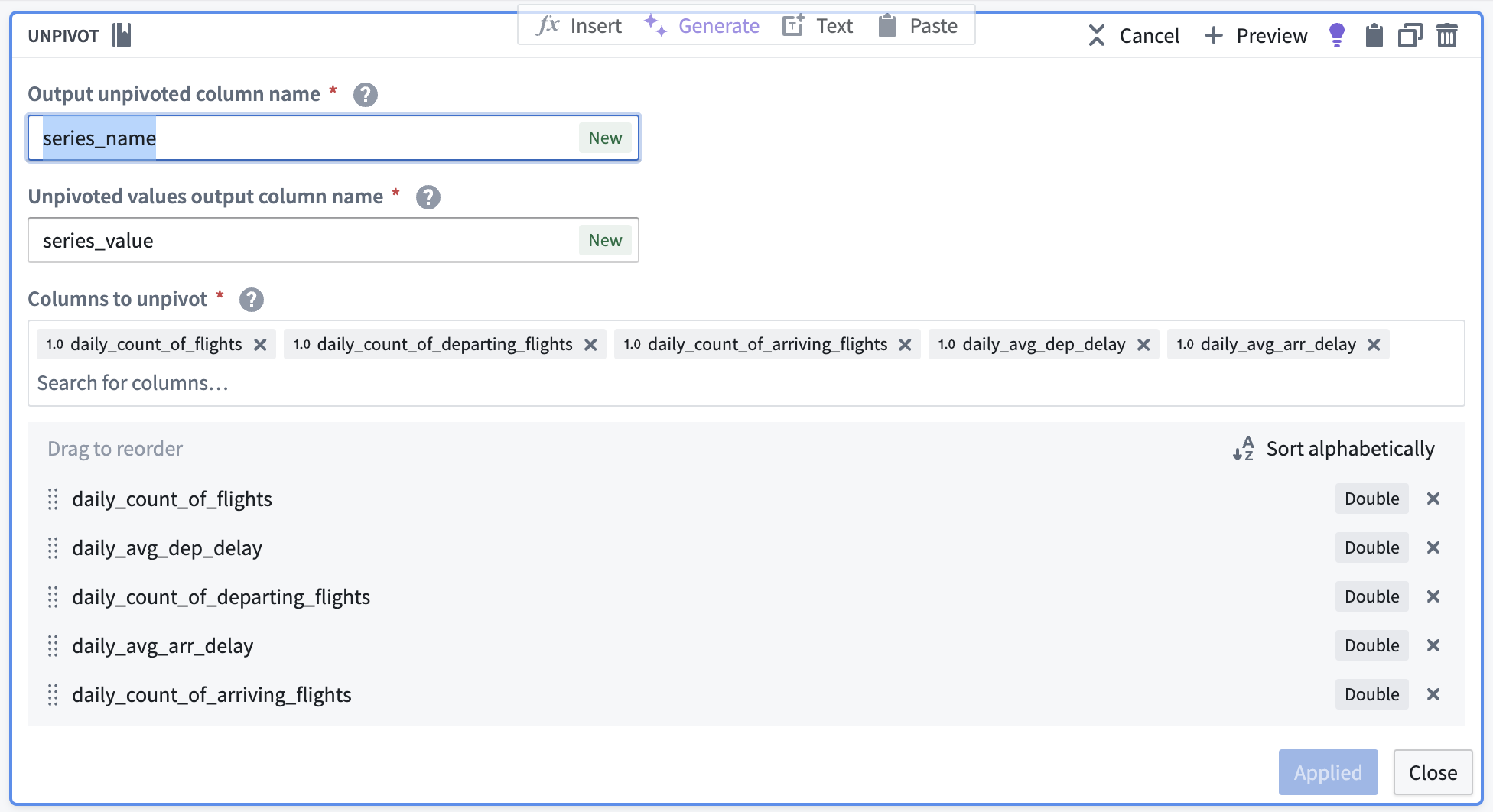Click the clipboard icon in the header
This screenshot has width=1493, height=812.
(1374, 35)
